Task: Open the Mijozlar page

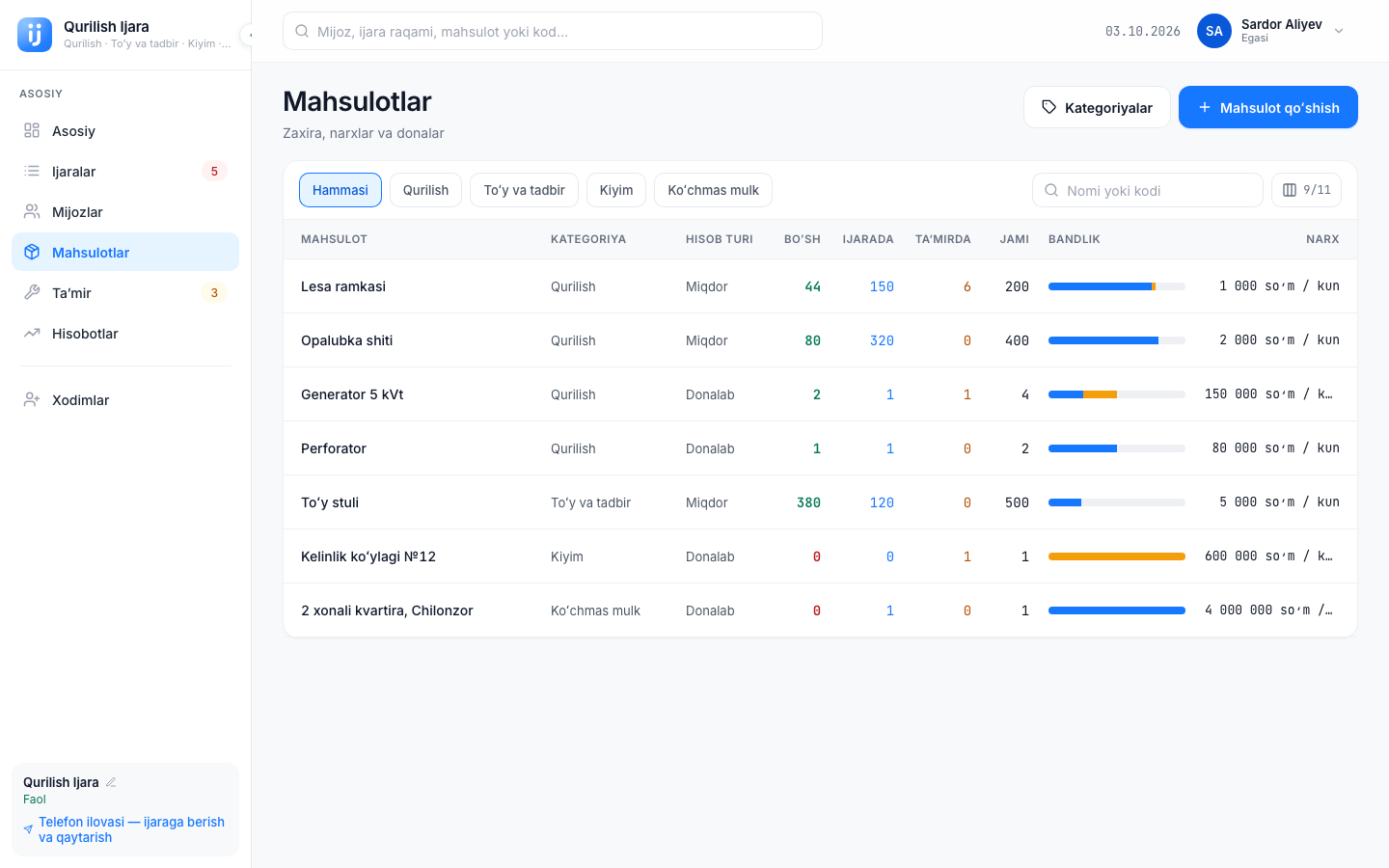Action: pos(125,212)
